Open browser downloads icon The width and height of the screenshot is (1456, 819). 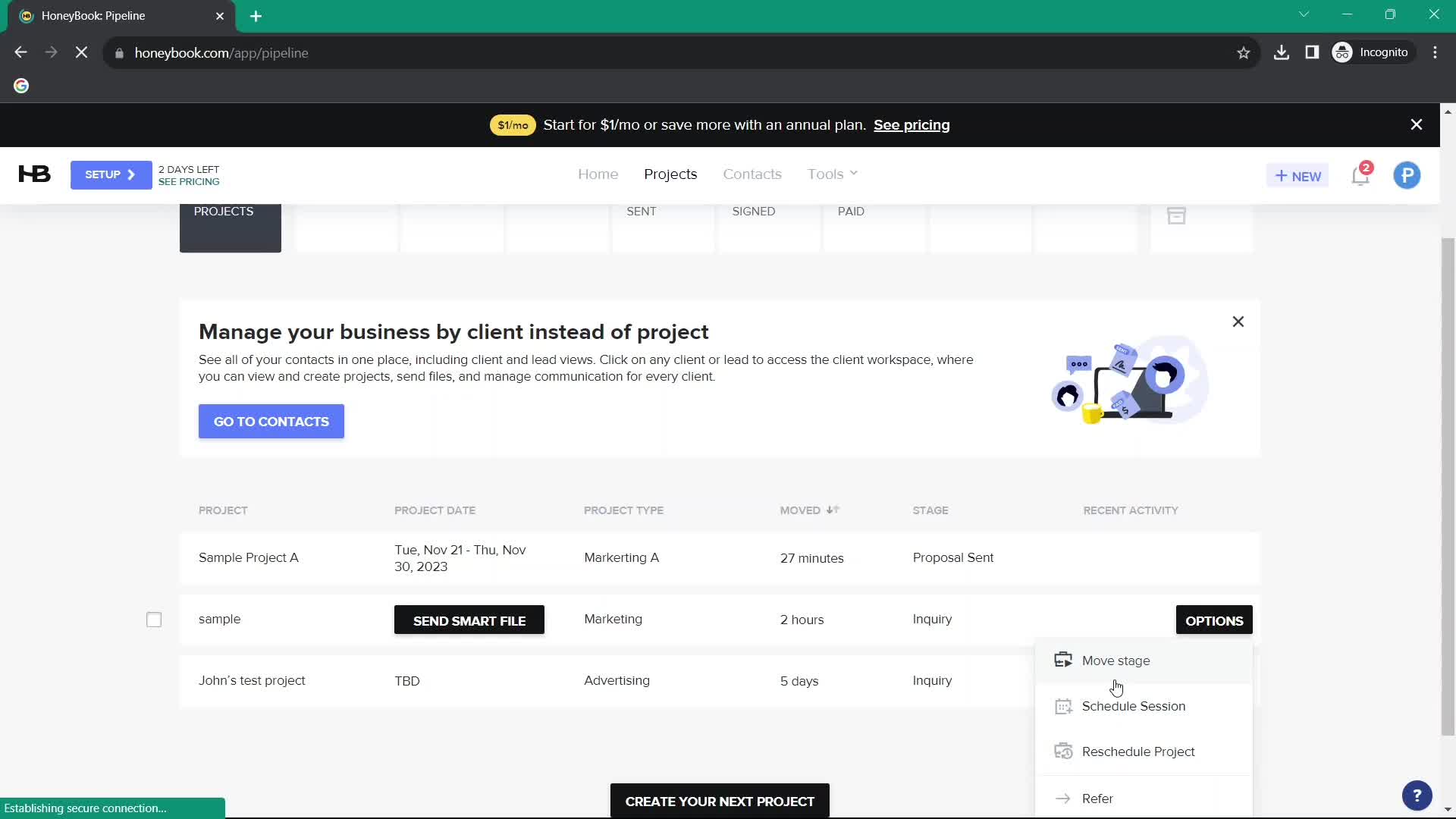click(x=1282, y=53)
